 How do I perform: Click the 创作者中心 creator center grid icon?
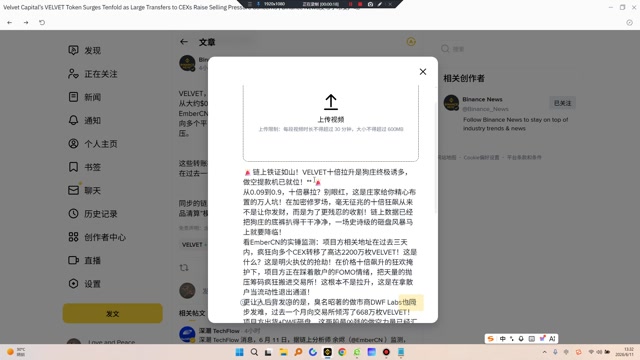point(73,237)
